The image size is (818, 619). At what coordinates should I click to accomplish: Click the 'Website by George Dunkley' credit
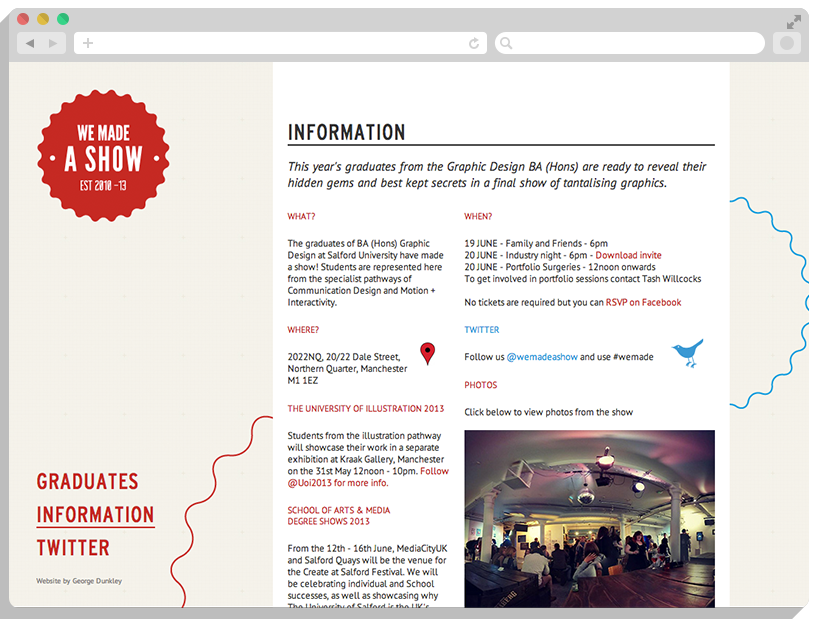(78, 580)
